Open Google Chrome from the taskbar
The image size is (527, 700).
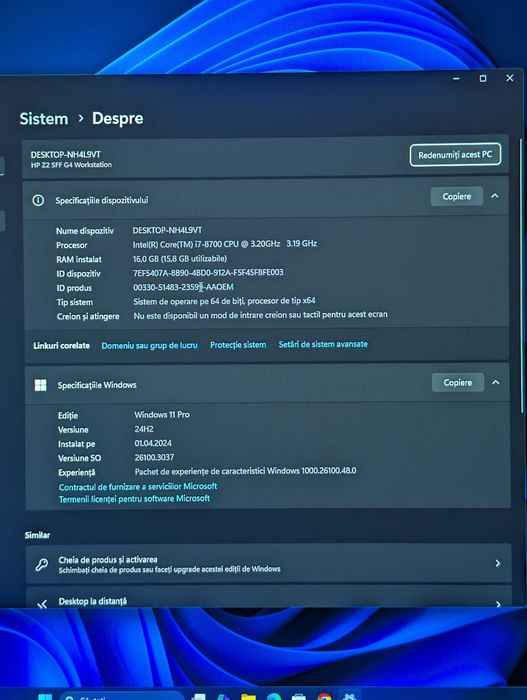[324, 697]
